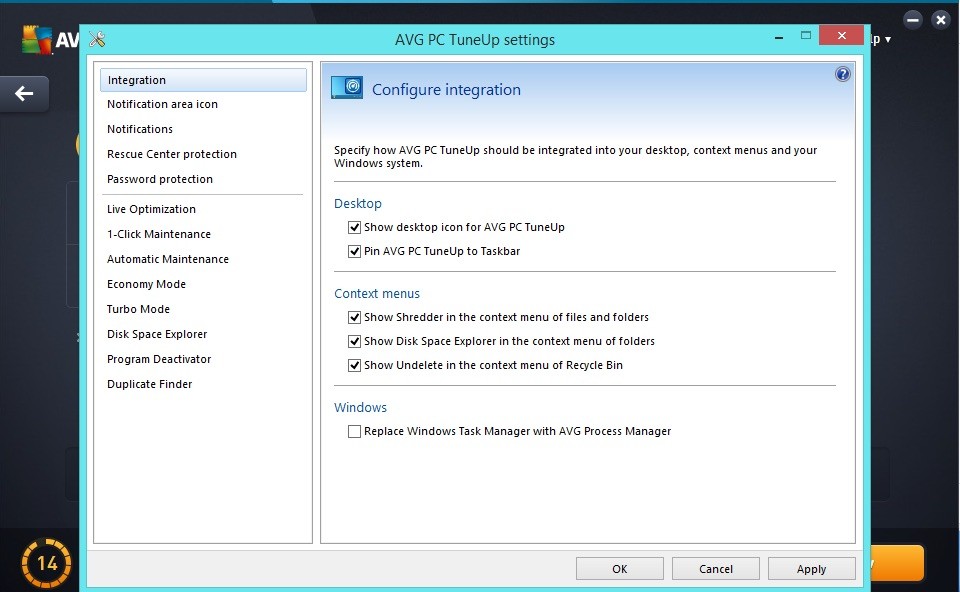Open 1-Click Maintenance settings

pyautogui.click(x=159, y=234)
